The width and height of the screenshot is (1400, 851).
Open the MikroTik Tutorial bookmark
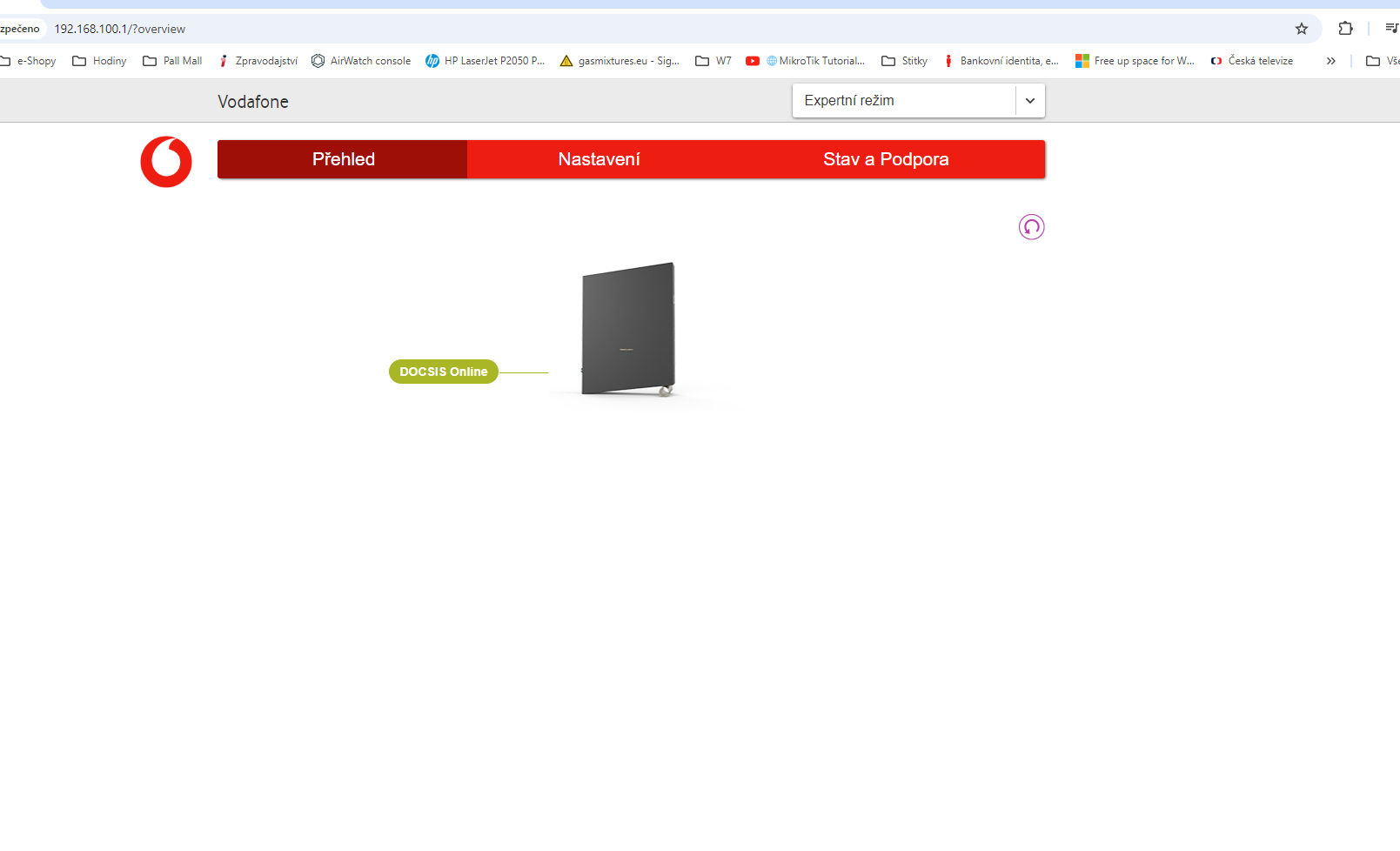pos(814,61)
